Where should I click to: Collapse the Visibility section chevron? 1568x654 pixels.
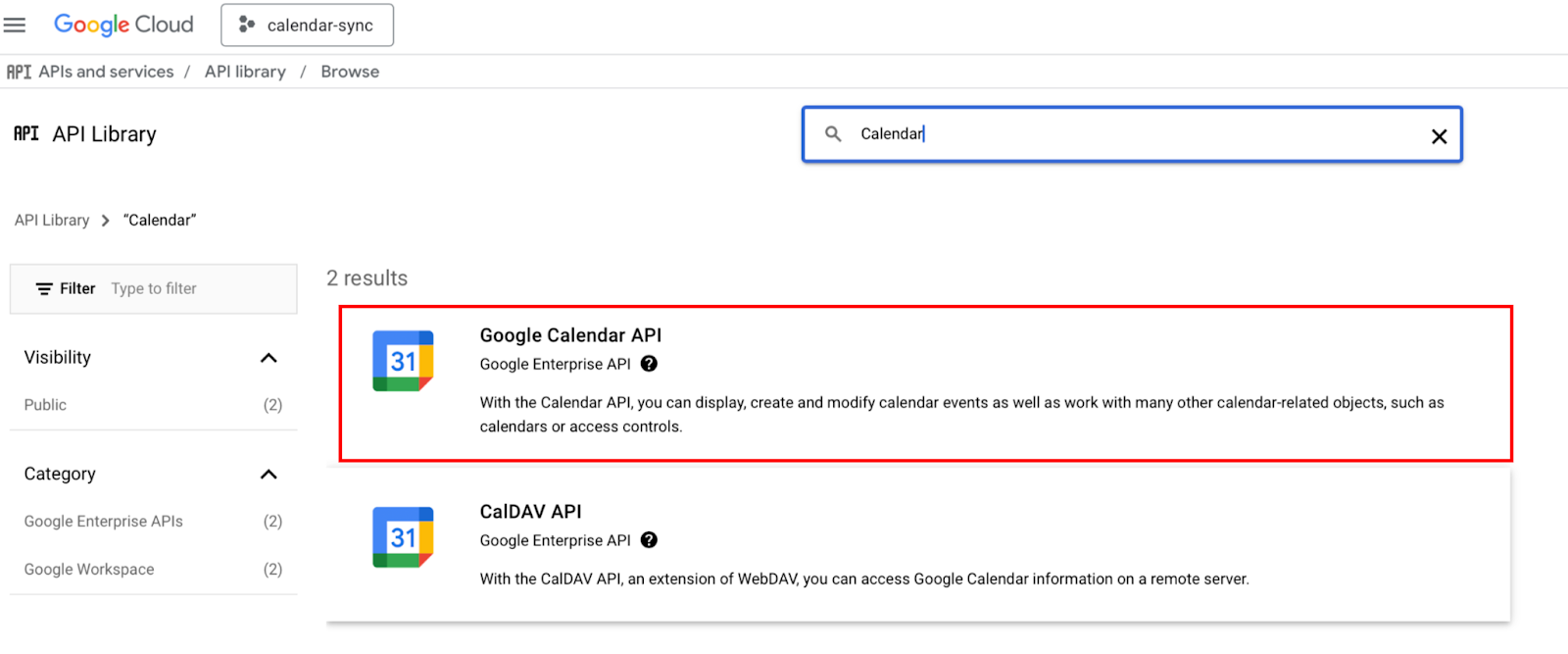pos(269,358)
